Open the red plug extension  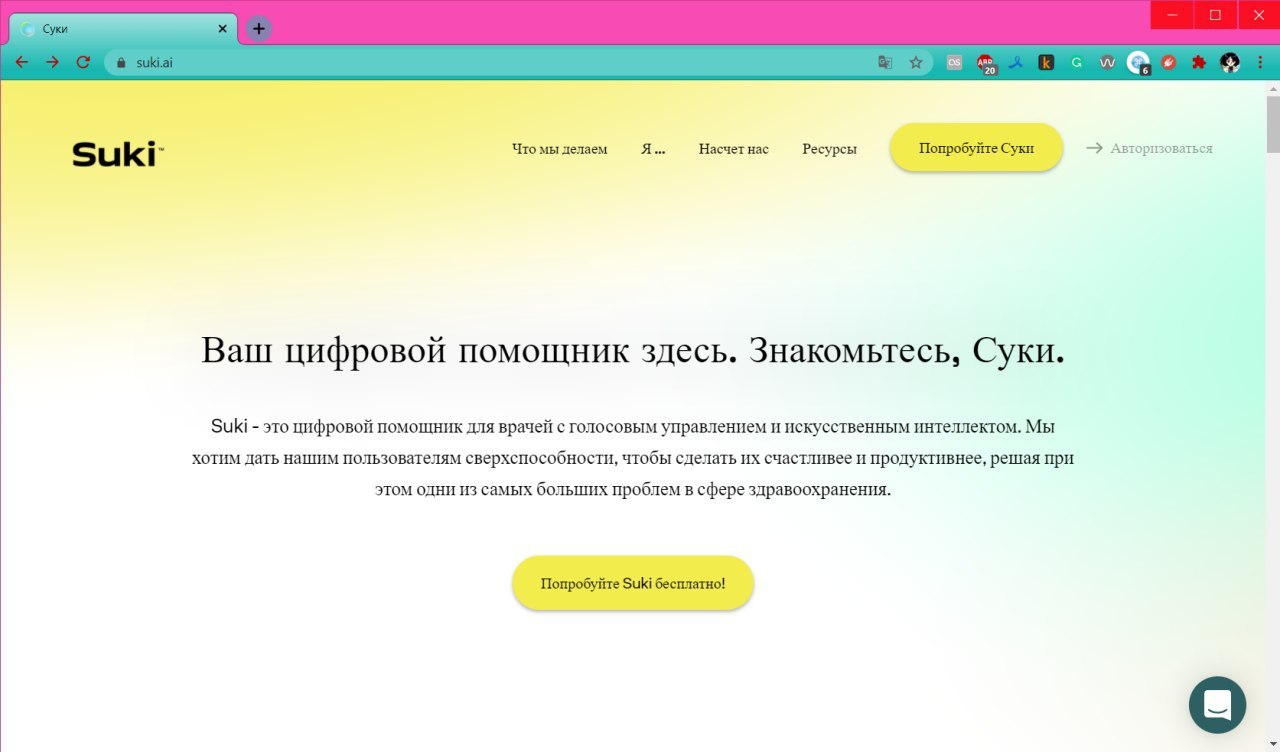(1168, 62)
